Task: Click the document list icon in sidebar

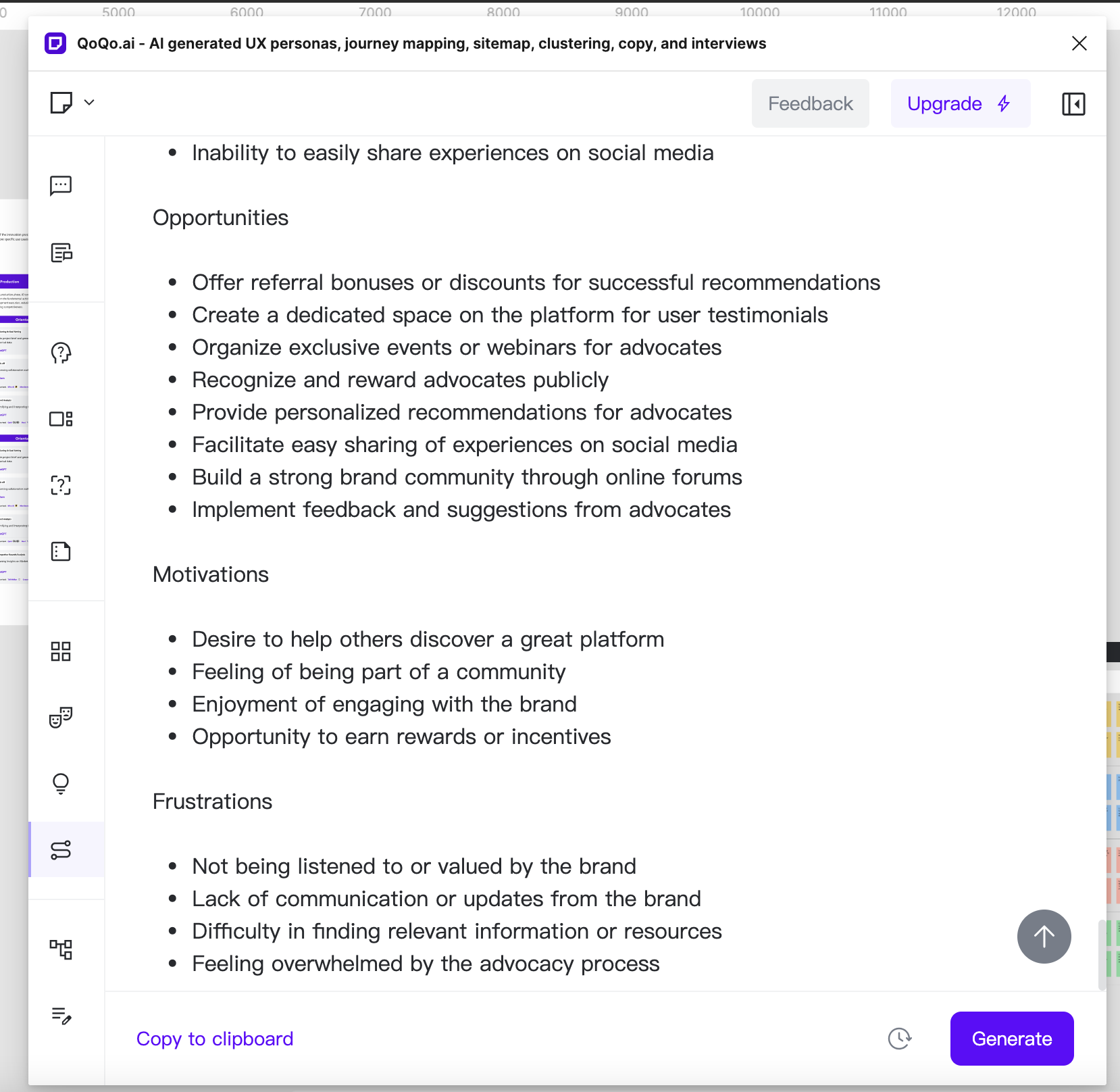Action: [61, 252]
